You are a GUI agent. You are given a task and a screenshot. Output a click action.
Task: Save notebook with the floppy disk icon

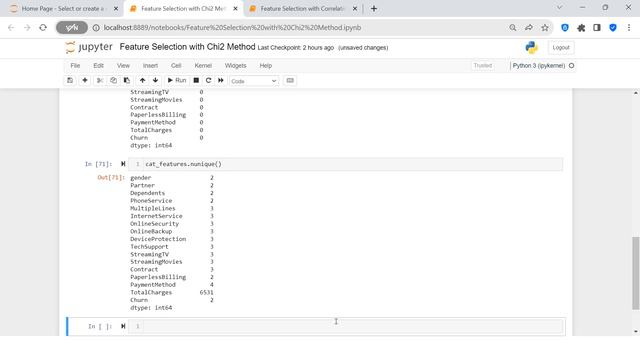coord(70,80)
